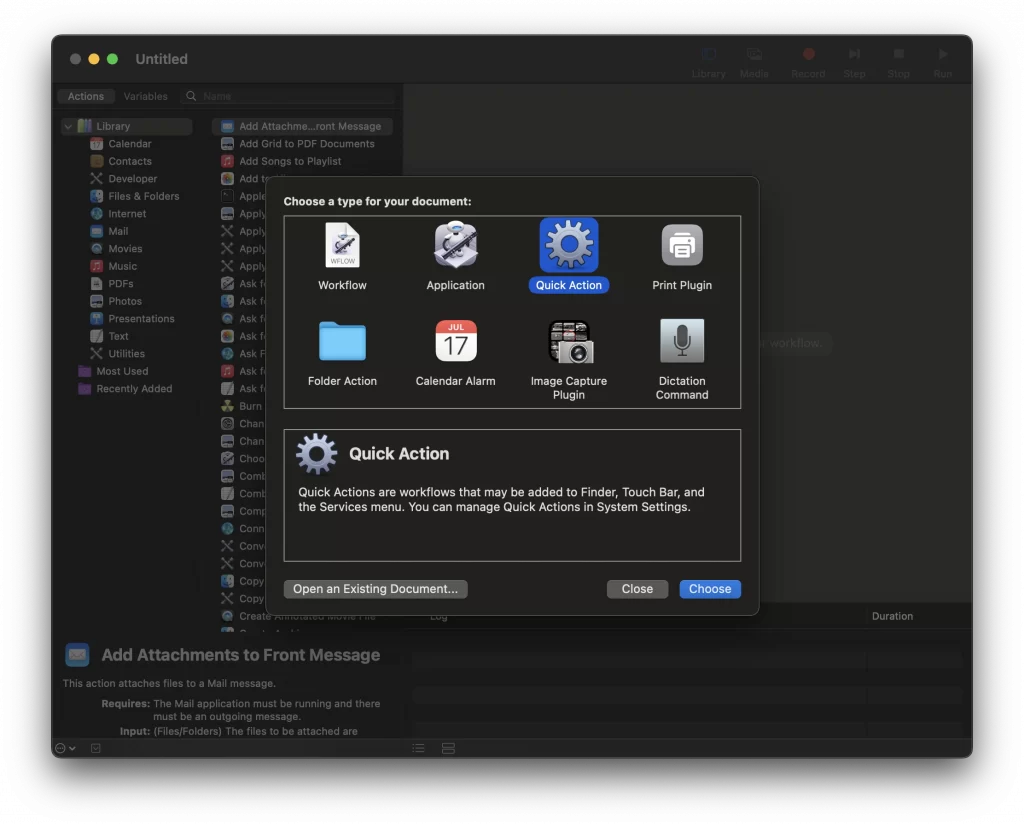Toggle the description panel visibility button
The width and height of the screenshot is (1024, 826).
click(96, 748)
